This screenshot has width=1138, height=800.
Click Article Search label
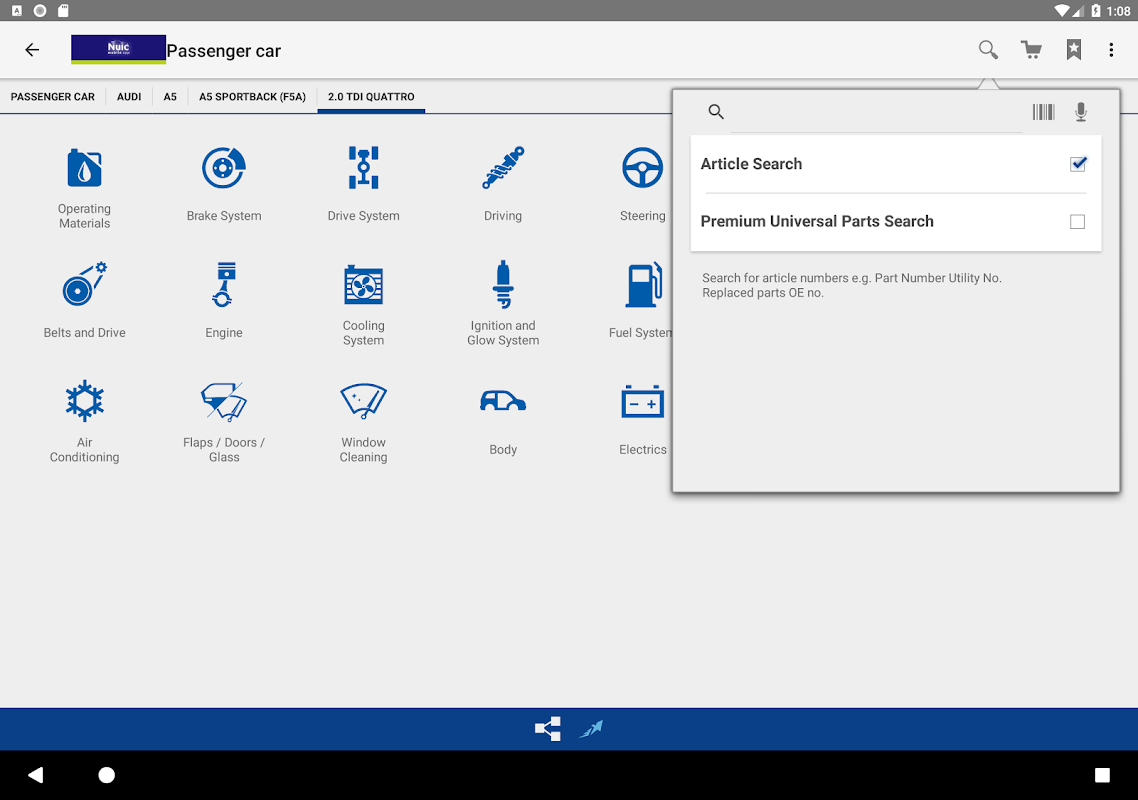(x=751, y=164)
